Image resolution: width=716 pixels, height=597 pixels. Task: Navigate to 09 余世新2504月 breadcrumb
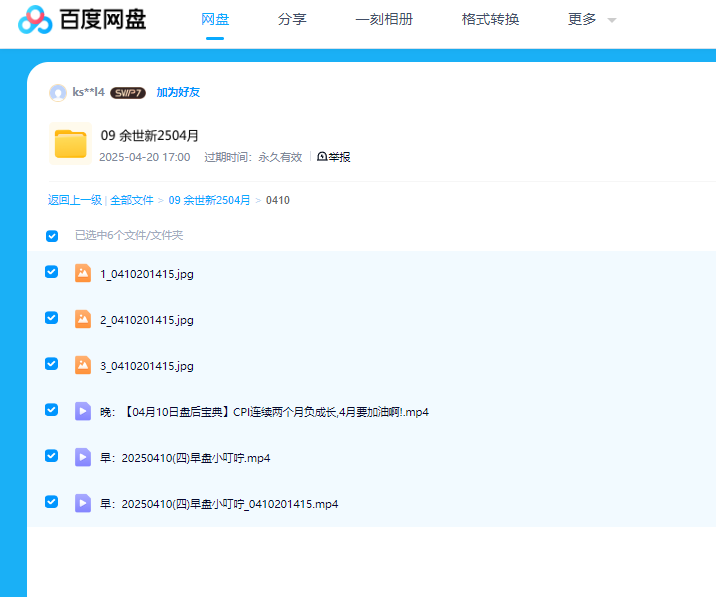tap(209, 200)
